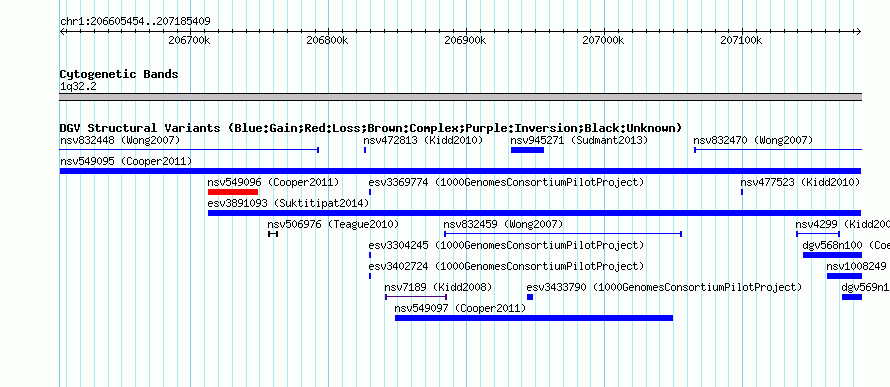Viewport: 890px width, 387px height.
Task: Click the 207100k ruler tick label
Action: click(x=741, y=41)
